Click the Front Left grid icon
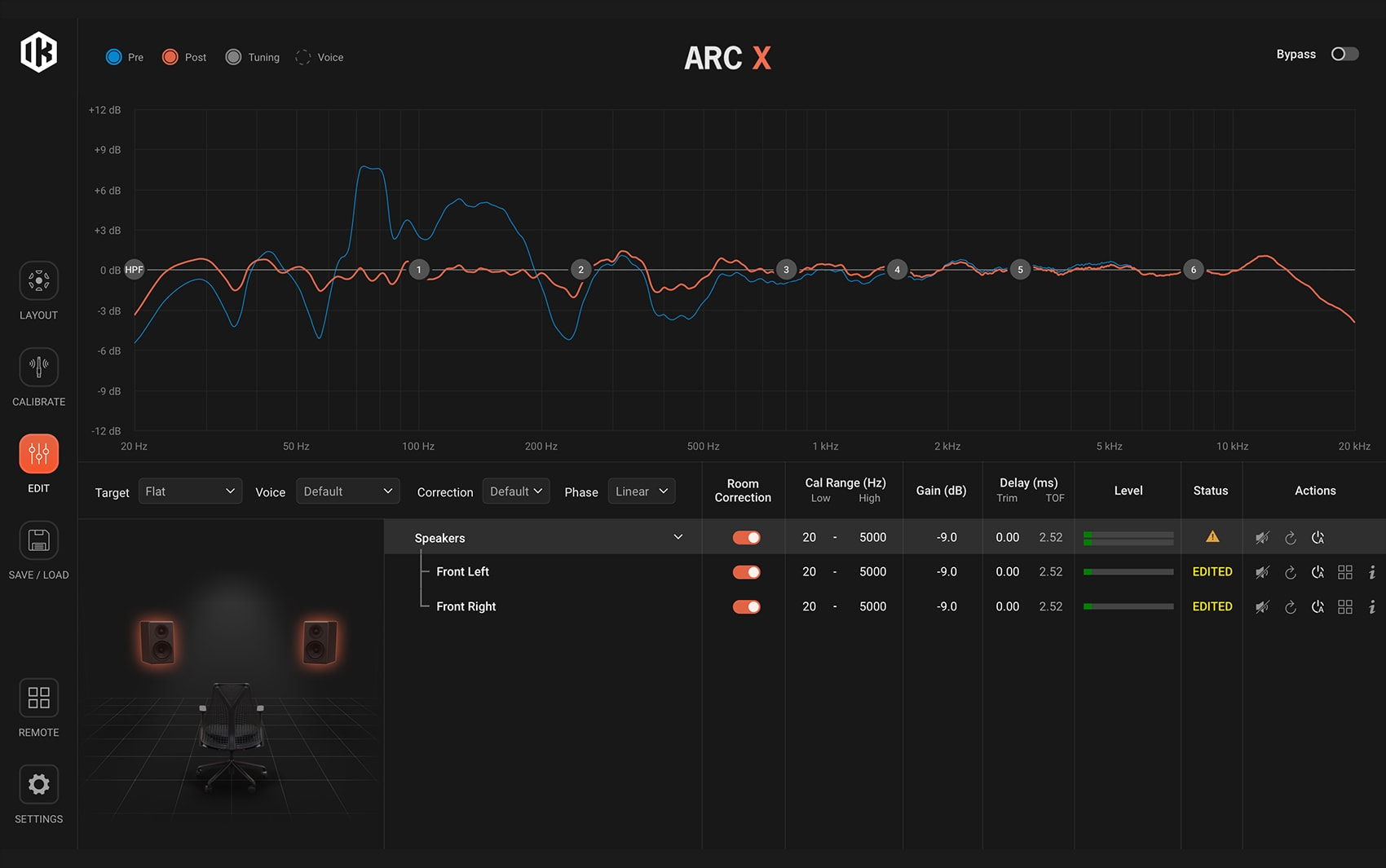Viewport: 1386px width, 868px height. [x=1345, y=572]
